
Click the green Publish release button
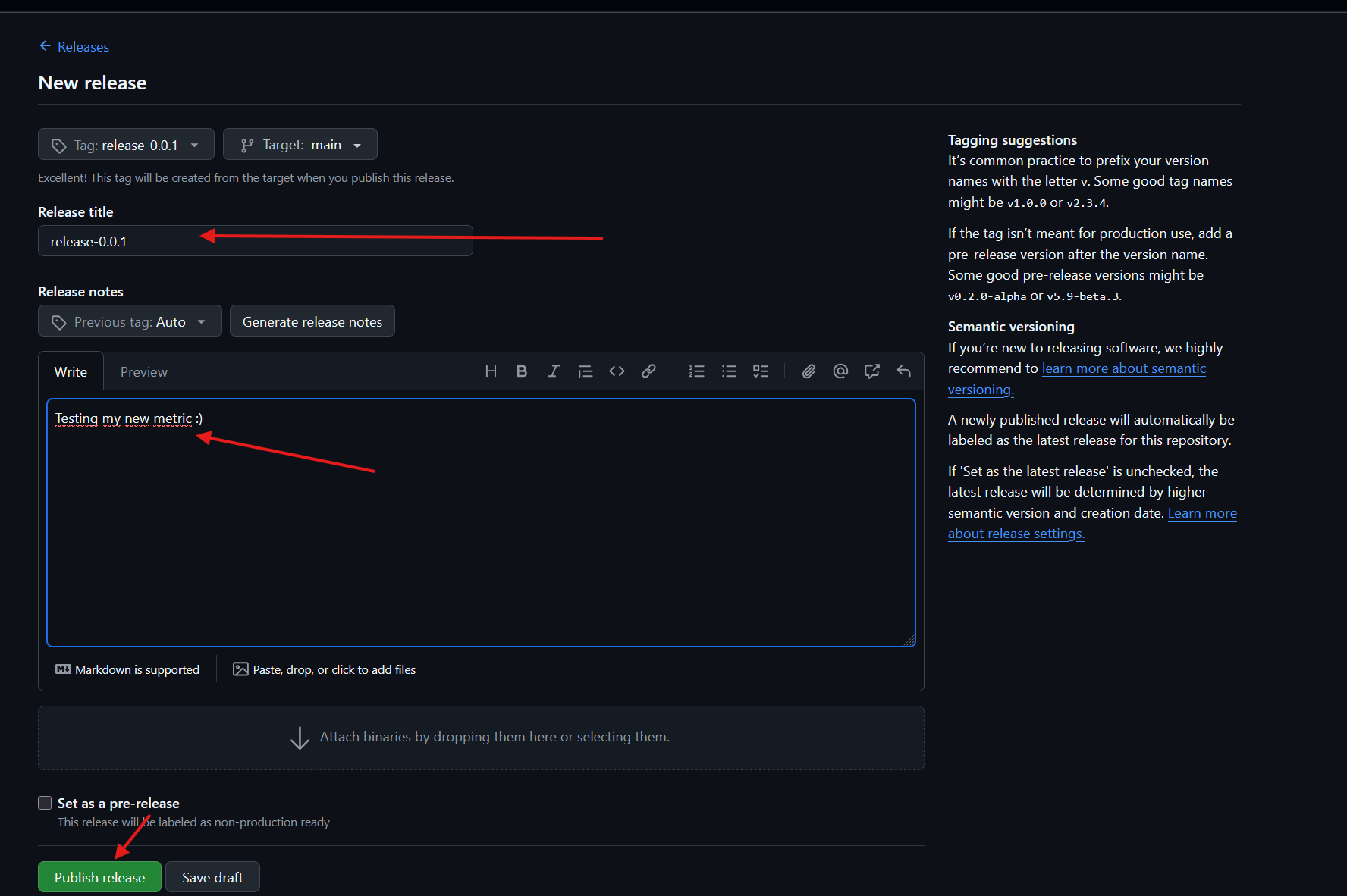(x=99, y=877)
